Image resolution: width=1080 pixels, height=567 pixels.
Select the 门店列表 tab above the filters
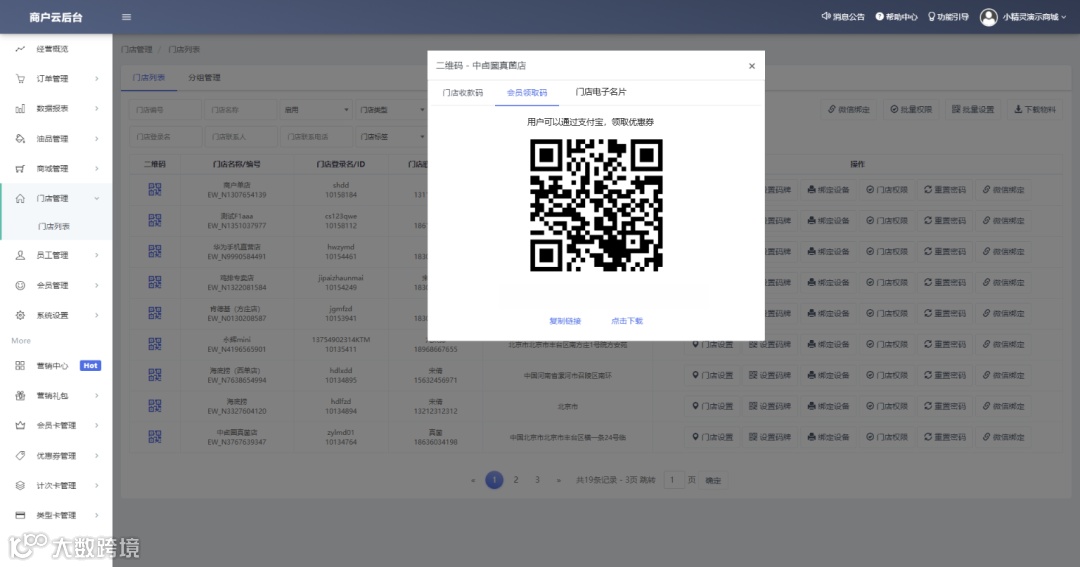149,78
